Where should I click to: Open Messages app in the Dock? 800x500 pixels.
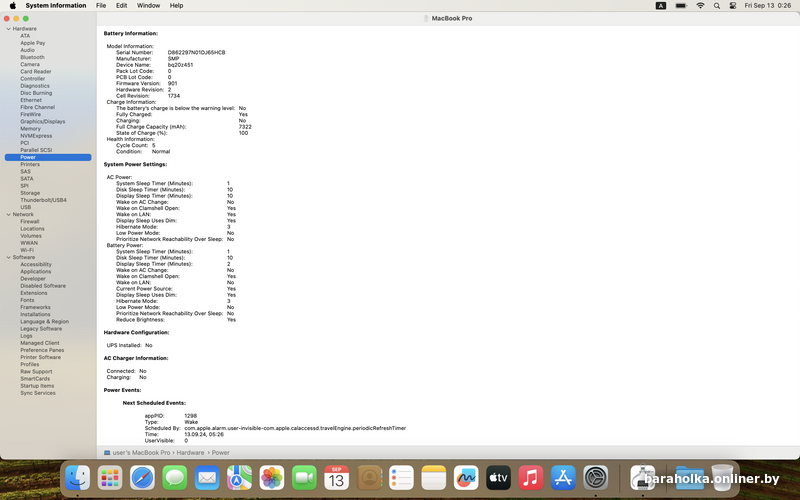pyautogui.click(x=174, y=478)
